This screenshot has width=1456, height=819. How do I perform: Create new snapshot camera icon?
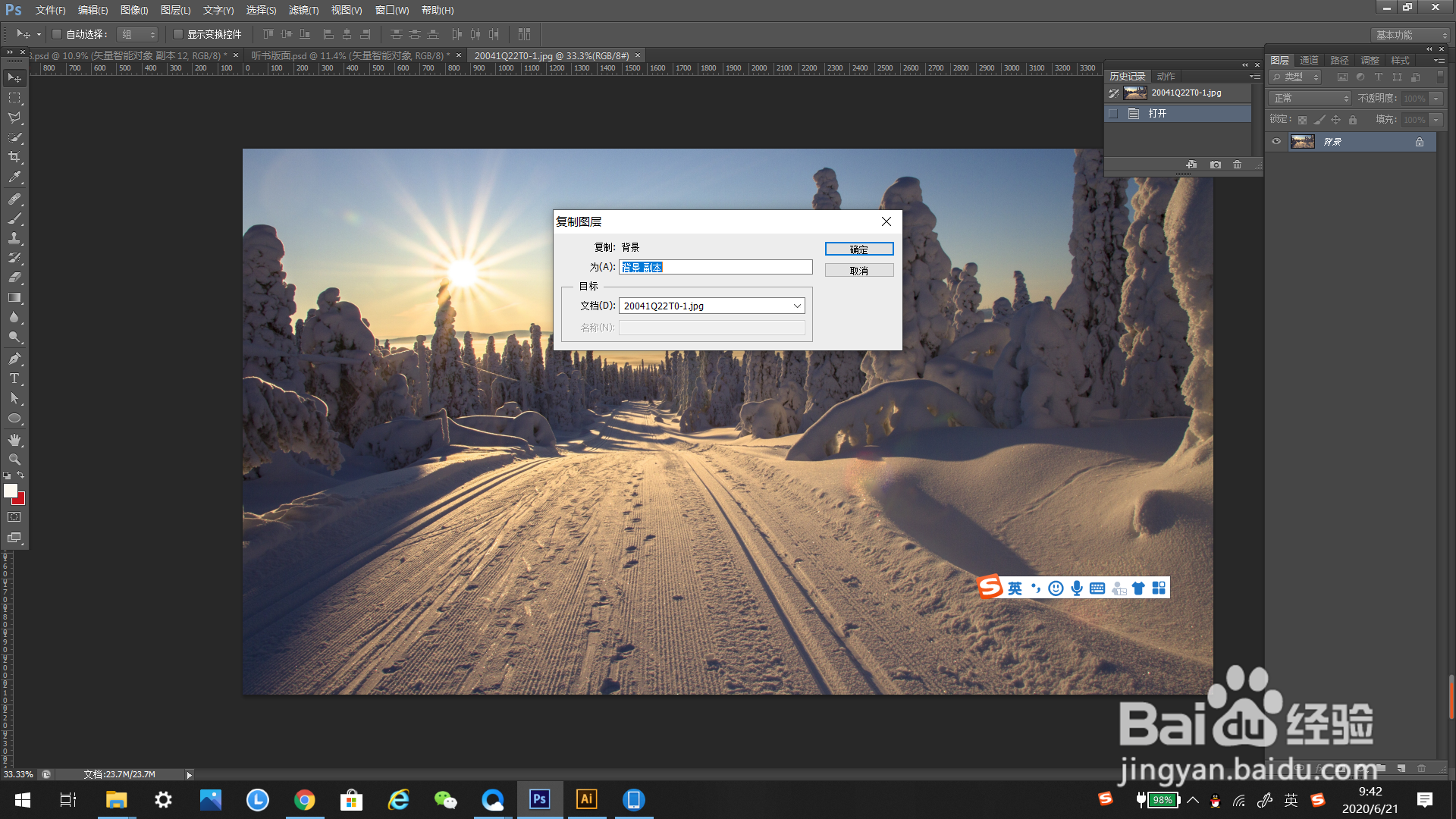pos(1216,165)
